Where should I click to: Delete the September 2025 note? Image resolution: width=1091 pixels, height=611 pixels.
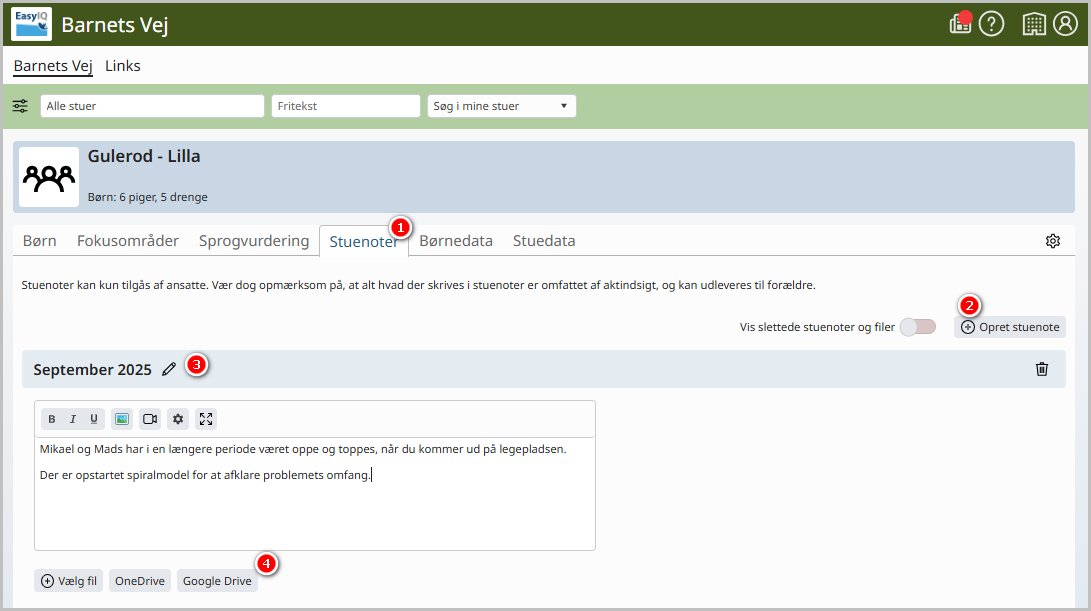[1042, 369]
